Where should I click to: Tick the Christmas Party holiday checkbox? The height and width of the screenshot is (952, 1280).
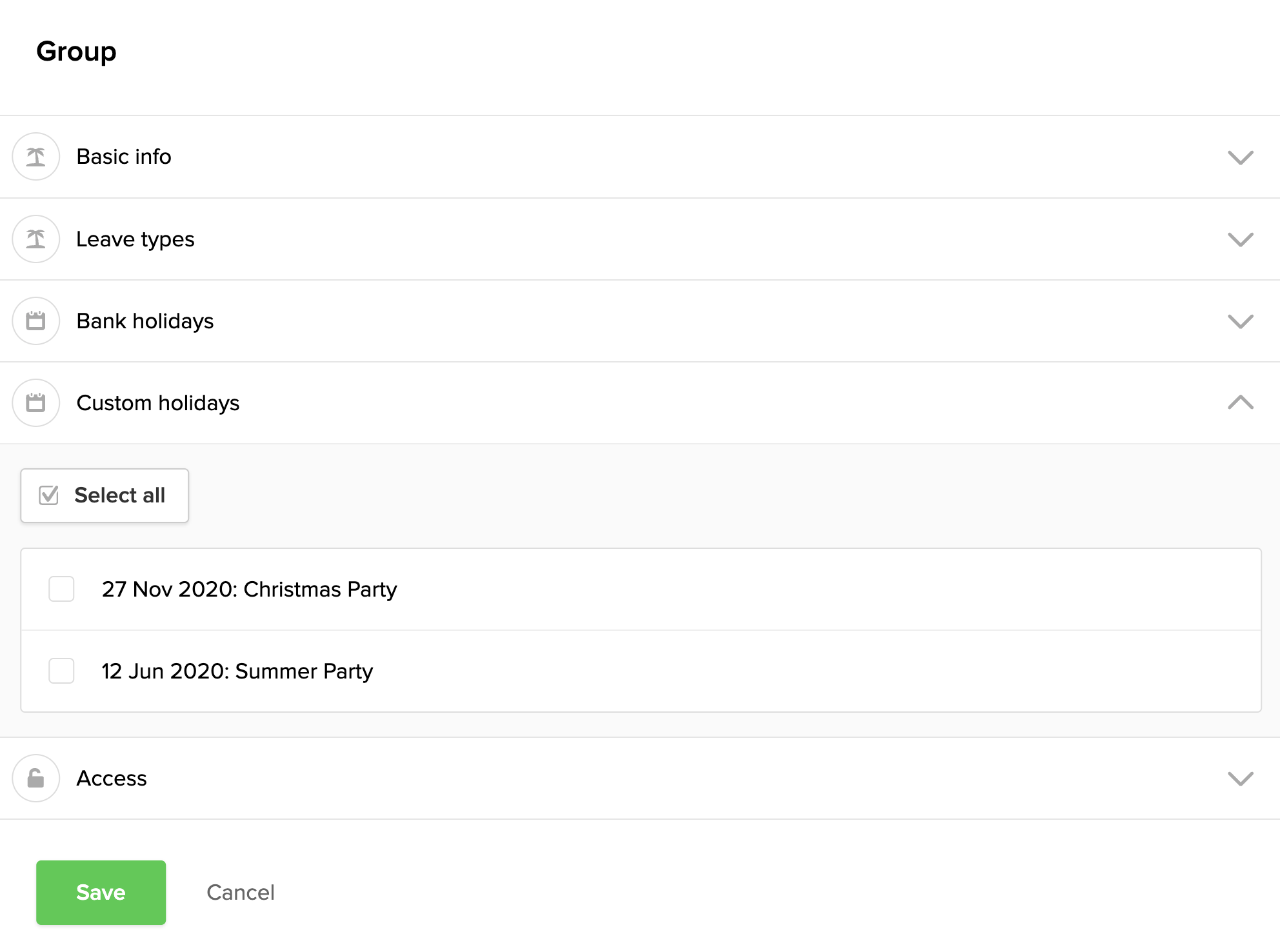pos(62,589)
